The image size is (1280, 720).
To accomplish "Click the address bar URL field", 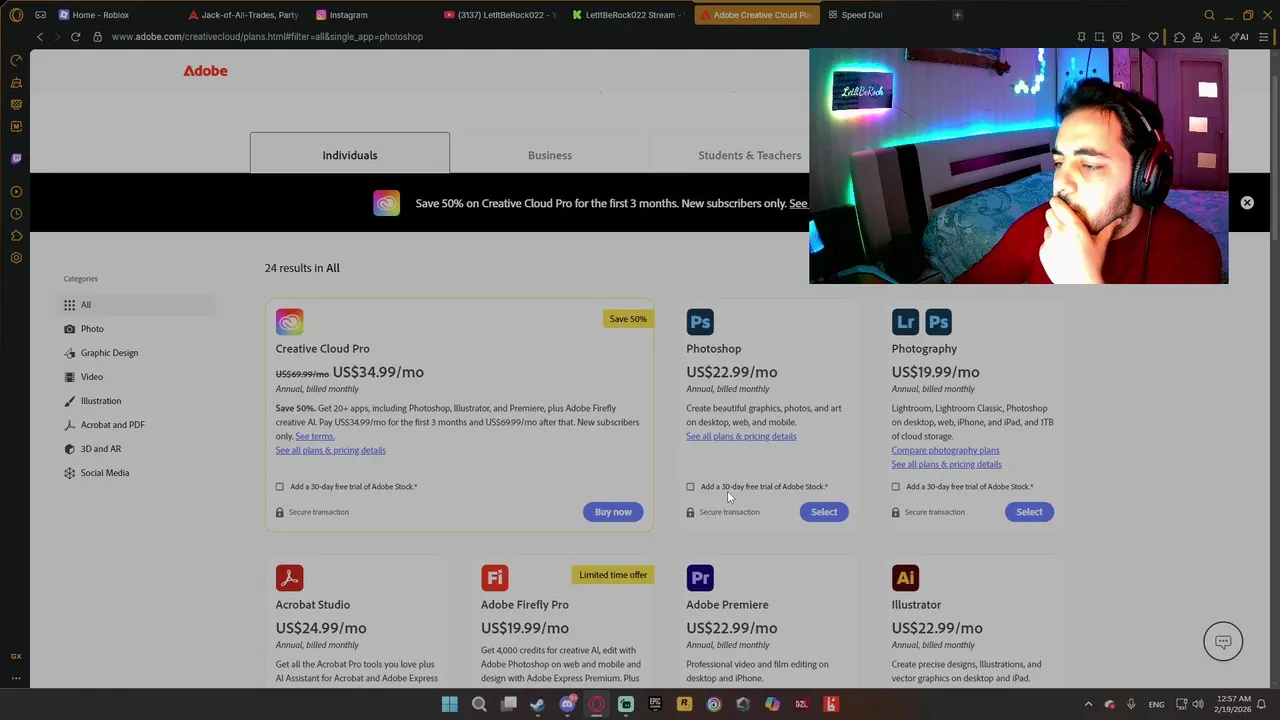I will click(580, 37).
